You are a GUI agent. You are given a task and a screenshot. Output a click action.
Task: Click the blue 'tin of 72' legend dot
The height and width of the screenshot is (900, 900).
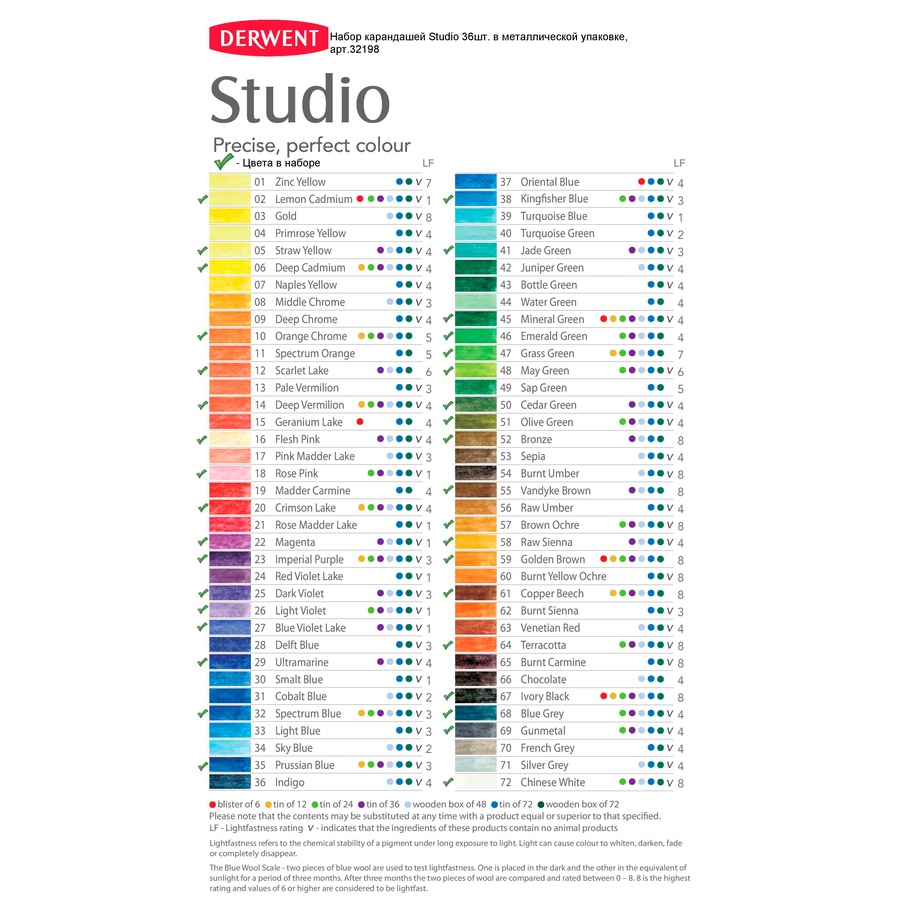494,805
